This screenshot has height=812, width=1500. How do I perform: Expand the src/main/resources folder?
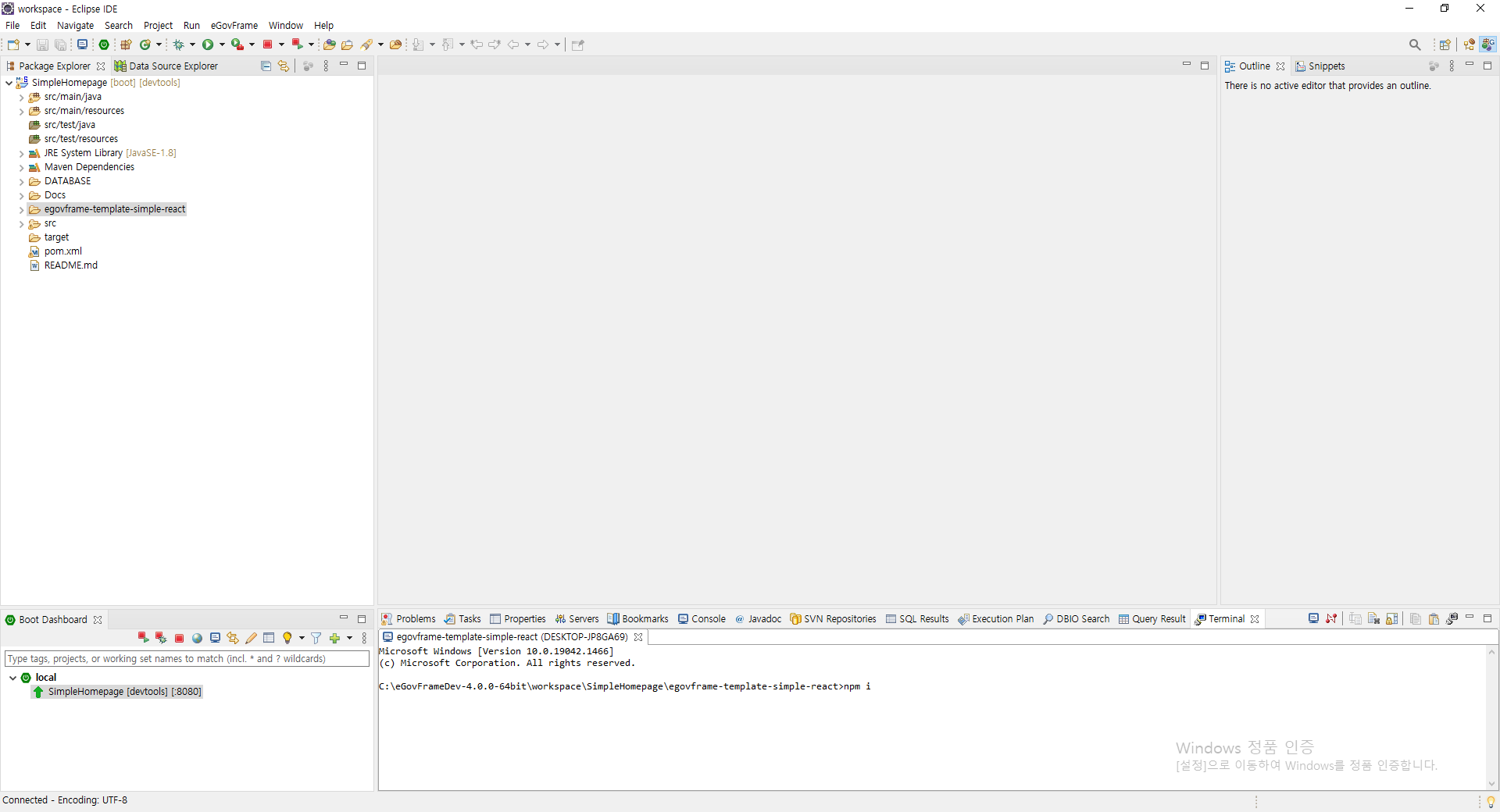pyautogui.click(x=21, y=112)
